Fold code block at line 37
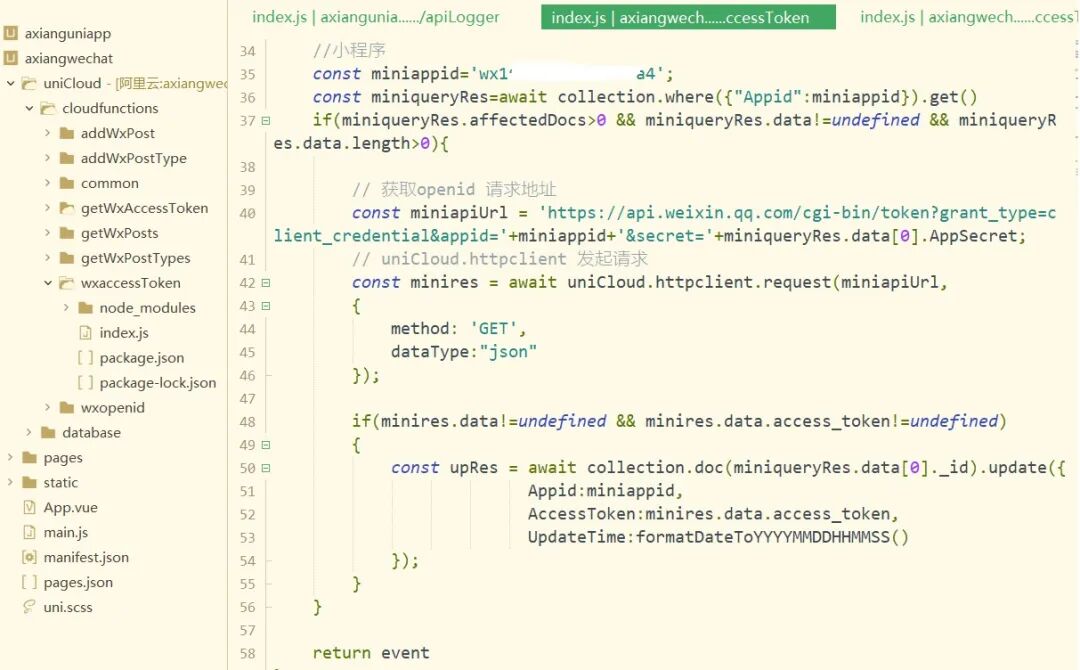1080x670 pixels. click(266, 121)
